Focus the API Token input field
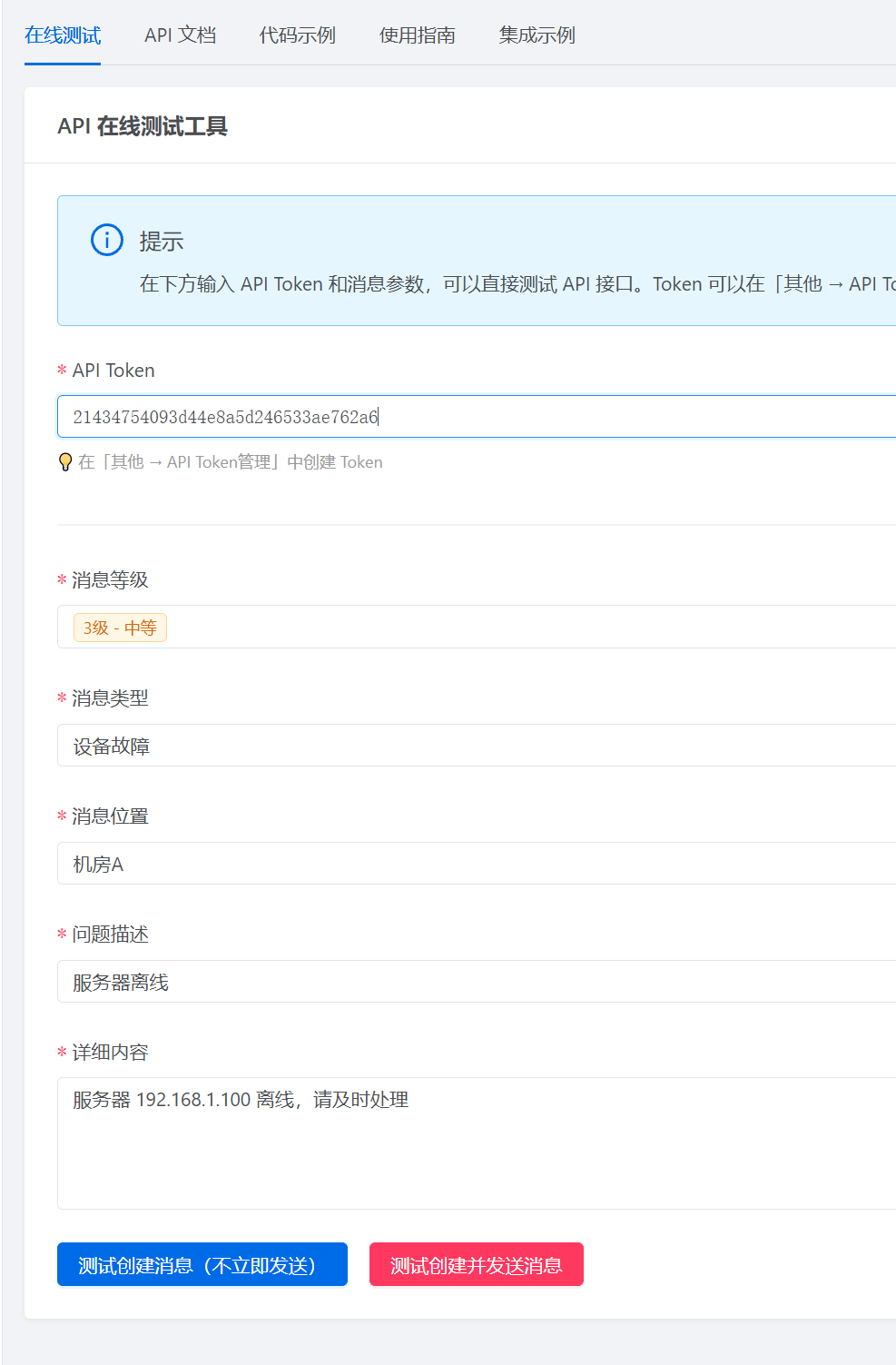896x1365 pixels. tap(545, 417)
